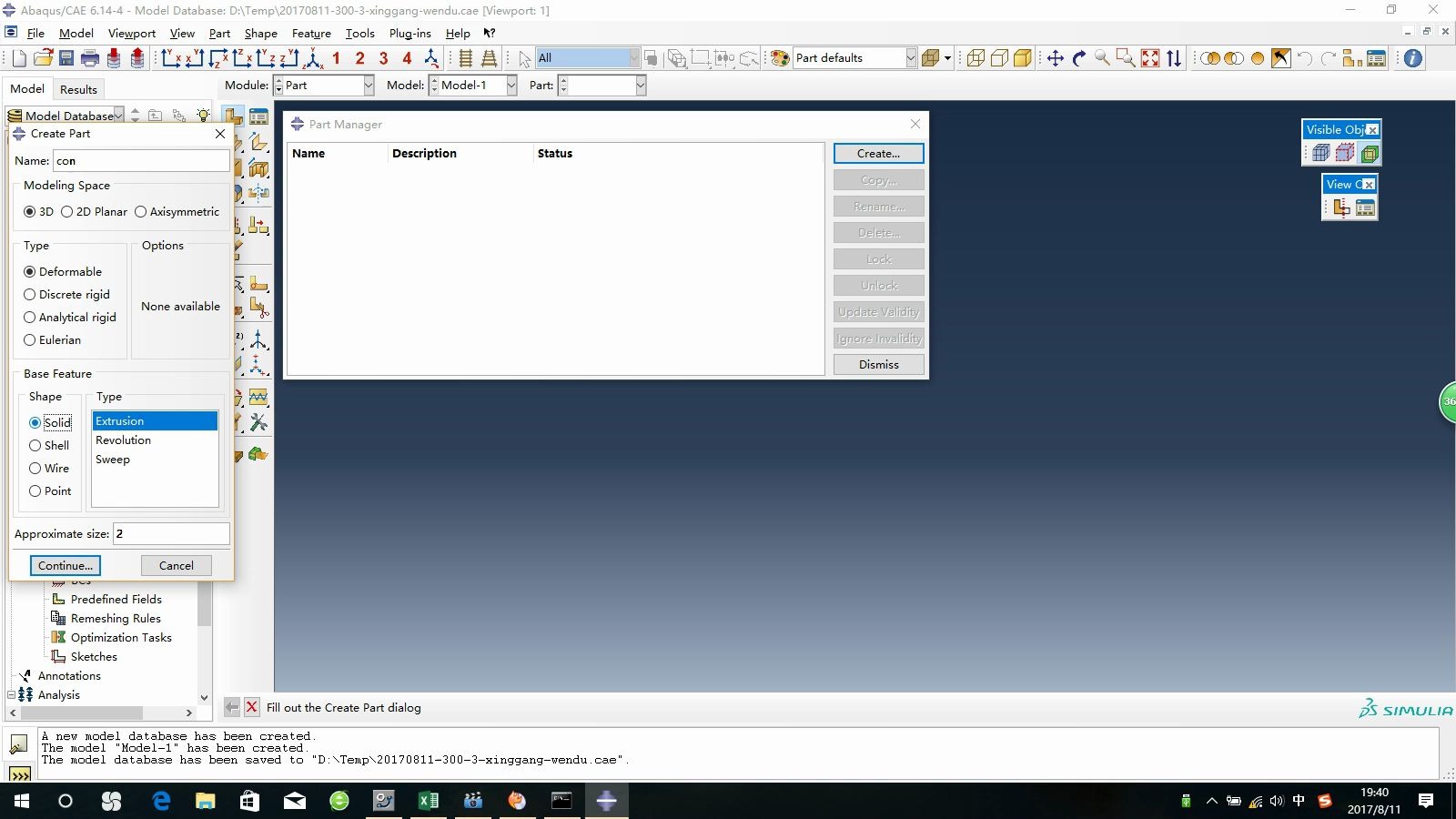Apply the isometric view triad icon
The image size is (1456, 819).
tap(313, 58)
